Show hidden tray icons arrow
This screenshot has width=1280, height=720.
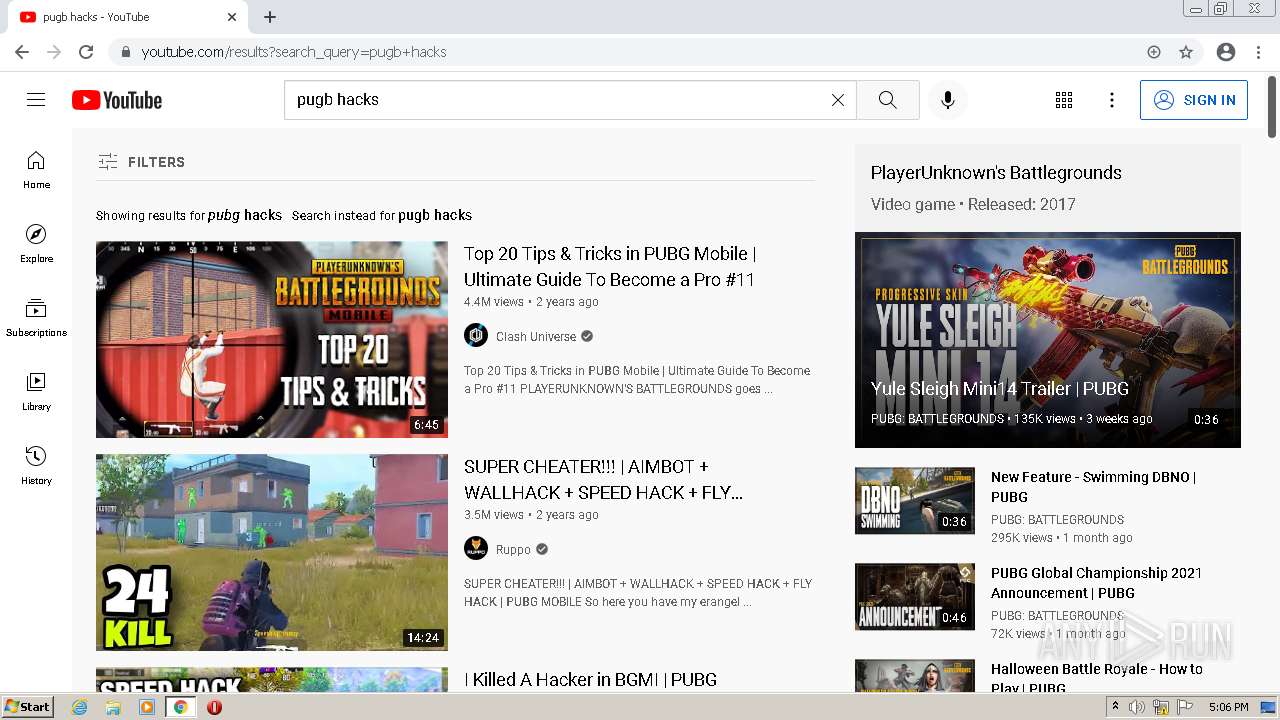point(1115,707)
